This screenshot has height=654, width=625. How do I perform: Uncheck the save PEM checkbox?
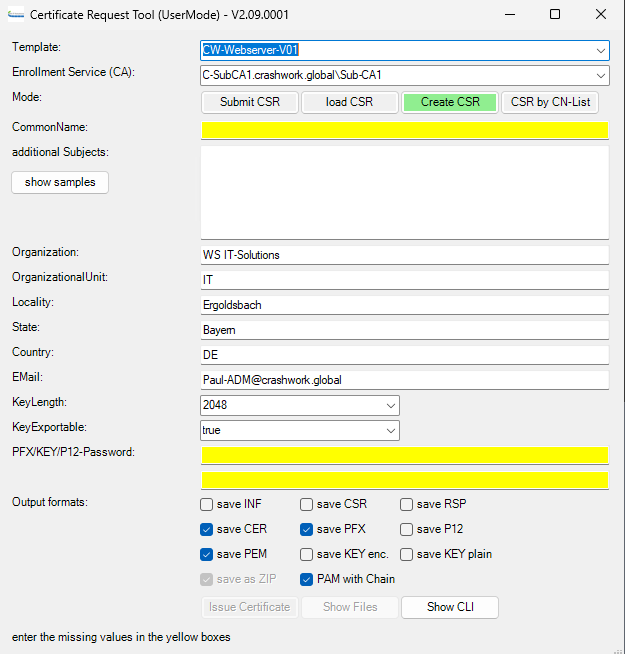tap(207, 555)
